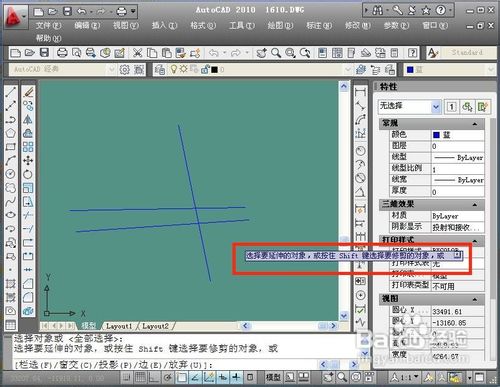
Task: Toggle Snap mode in status bar
Action: (x=126, y=377)
